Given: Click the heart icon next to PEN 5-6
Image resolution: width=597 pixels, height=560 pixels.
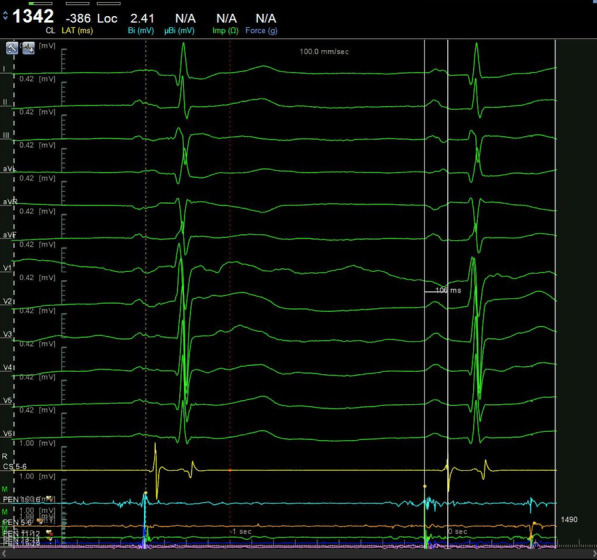Looking at the screenshot, I should [x=40, y=521].
